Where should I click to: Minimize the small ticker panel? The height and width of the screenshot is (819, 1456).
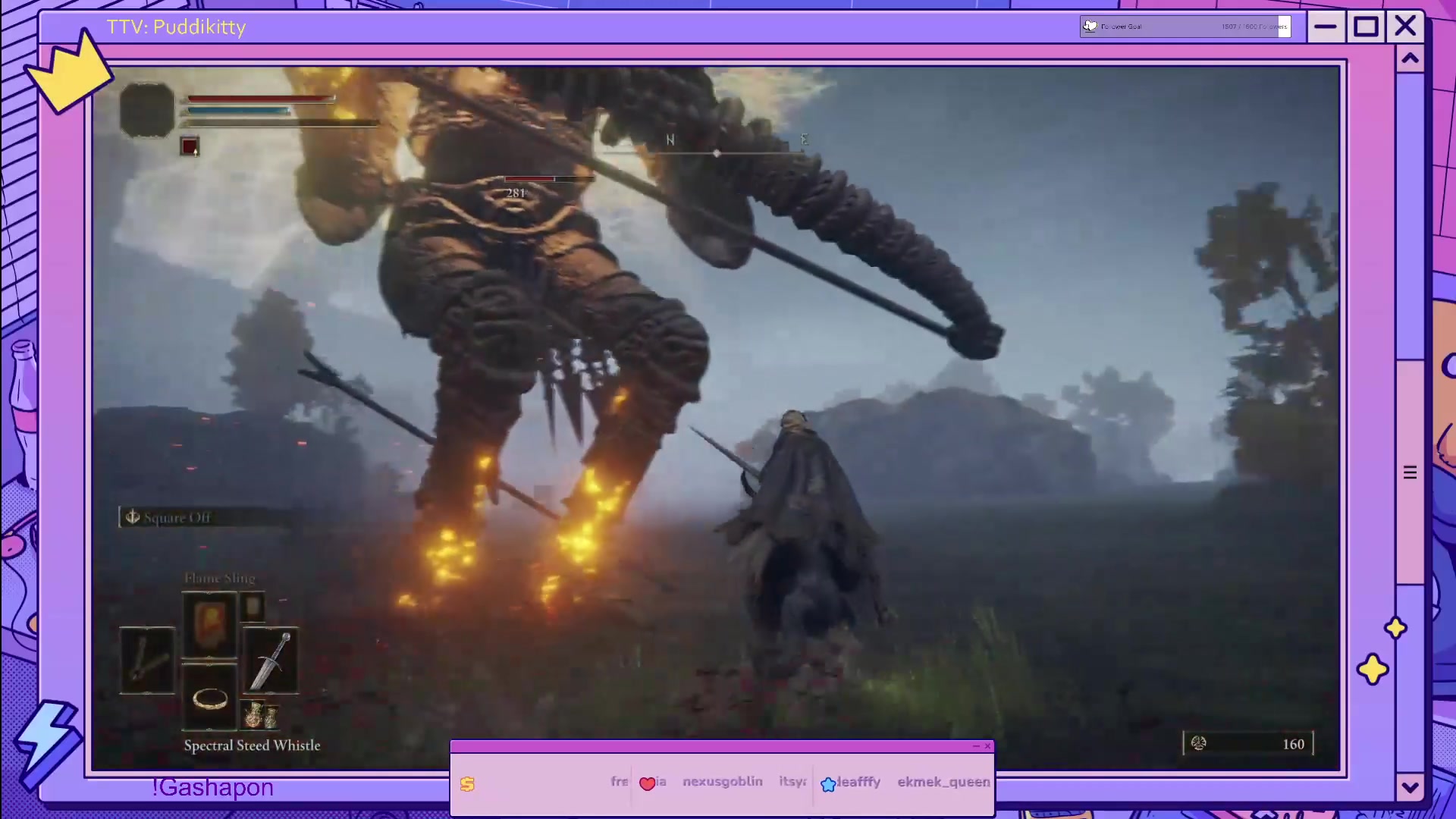point(976,746)
